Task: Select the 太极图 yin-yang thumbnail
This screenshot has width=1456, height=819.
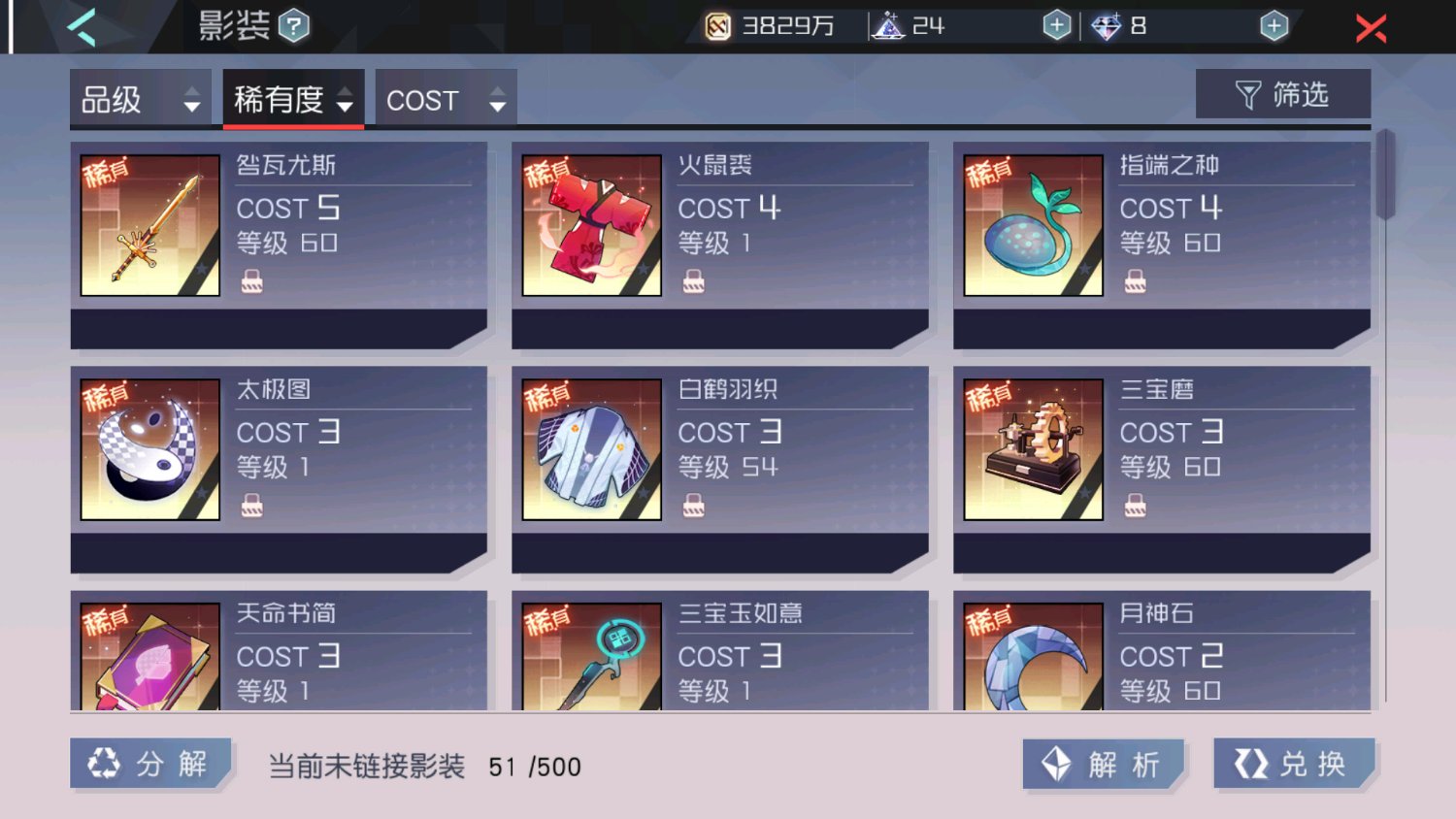Action: [150, 449]
